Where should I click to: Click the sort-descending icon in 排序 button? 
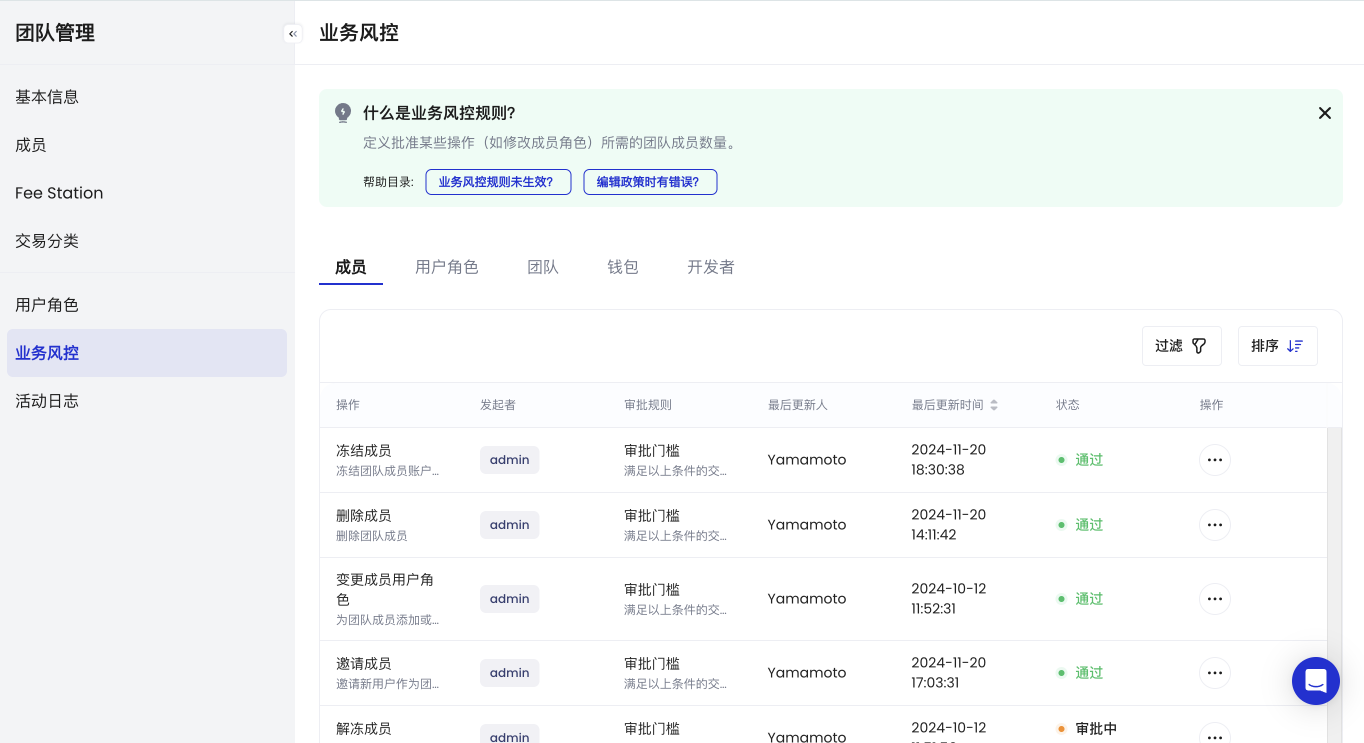(x=1295, y=346)
